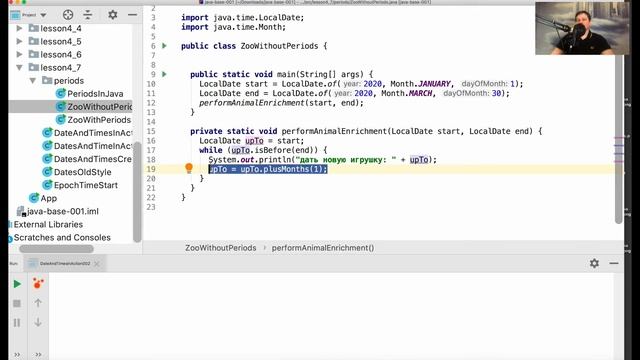Click the while (upTo.isBefore(end)) line

click(x=263, y=150)
